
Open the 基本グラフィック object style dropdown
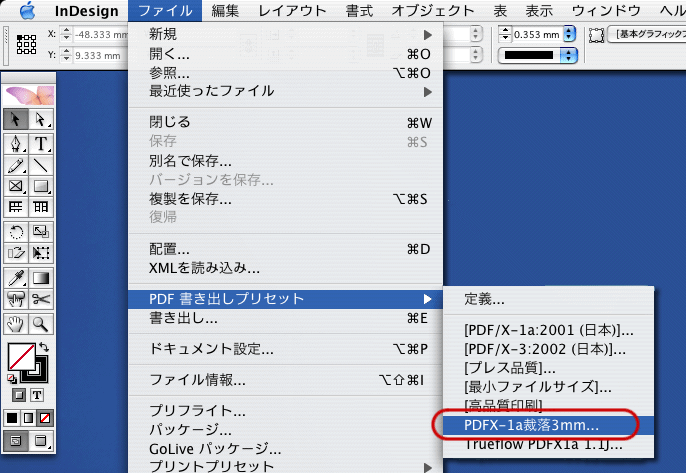647,34
